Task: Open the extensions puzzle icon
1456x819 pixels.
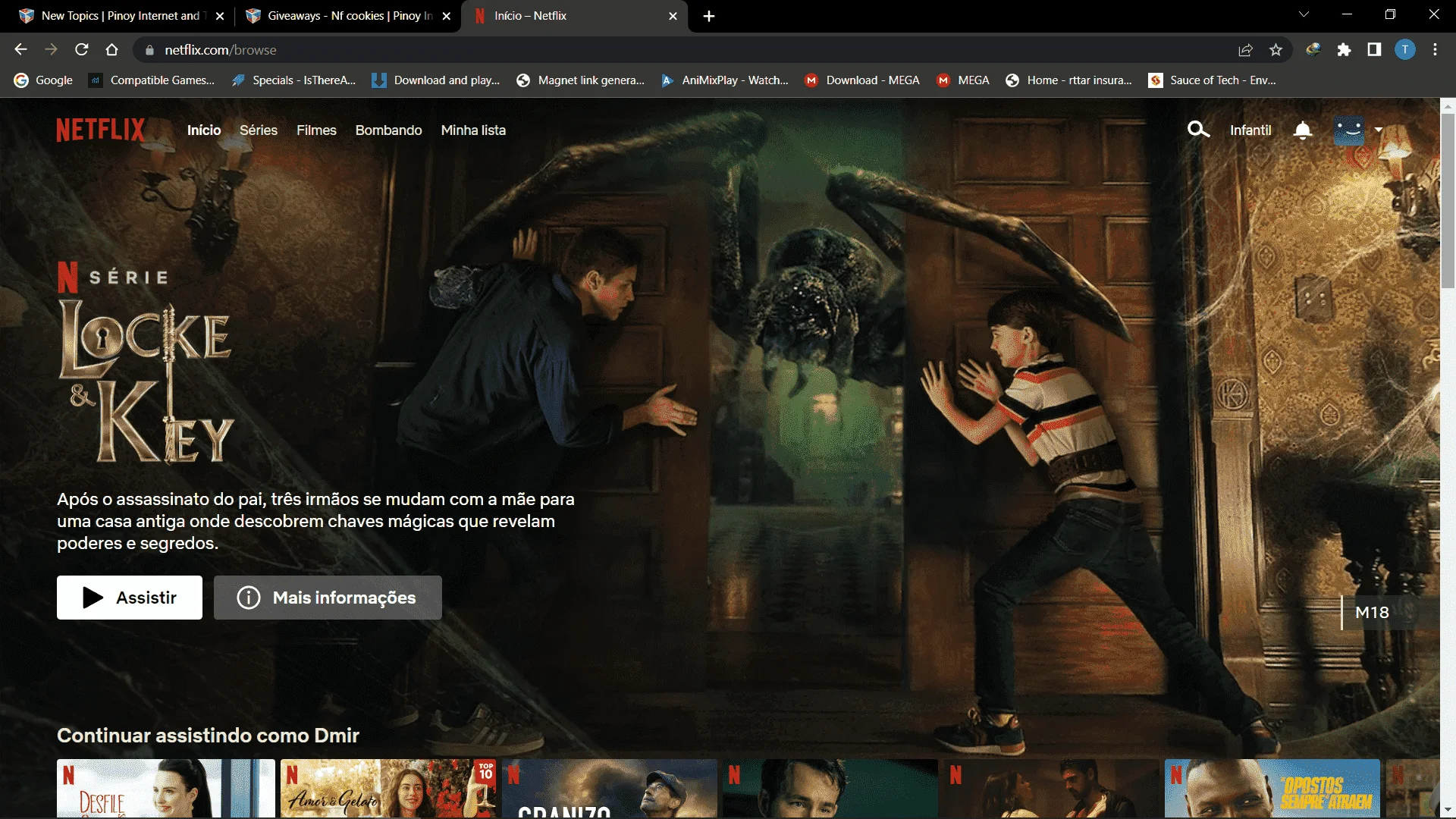Action: click(x=1344, y=50)
